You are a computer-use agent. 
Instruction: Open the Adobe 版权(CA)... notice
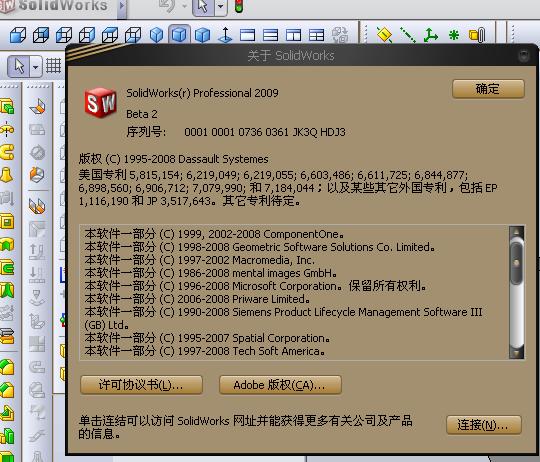280,385
